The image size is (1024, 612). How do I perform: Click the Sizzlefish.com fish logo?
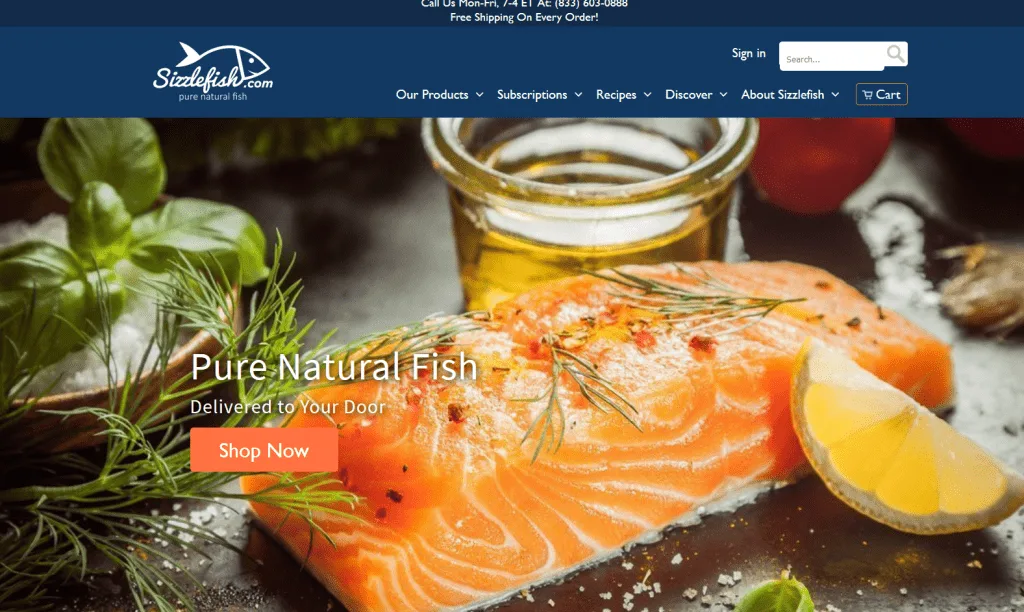[x=213, y=72]
